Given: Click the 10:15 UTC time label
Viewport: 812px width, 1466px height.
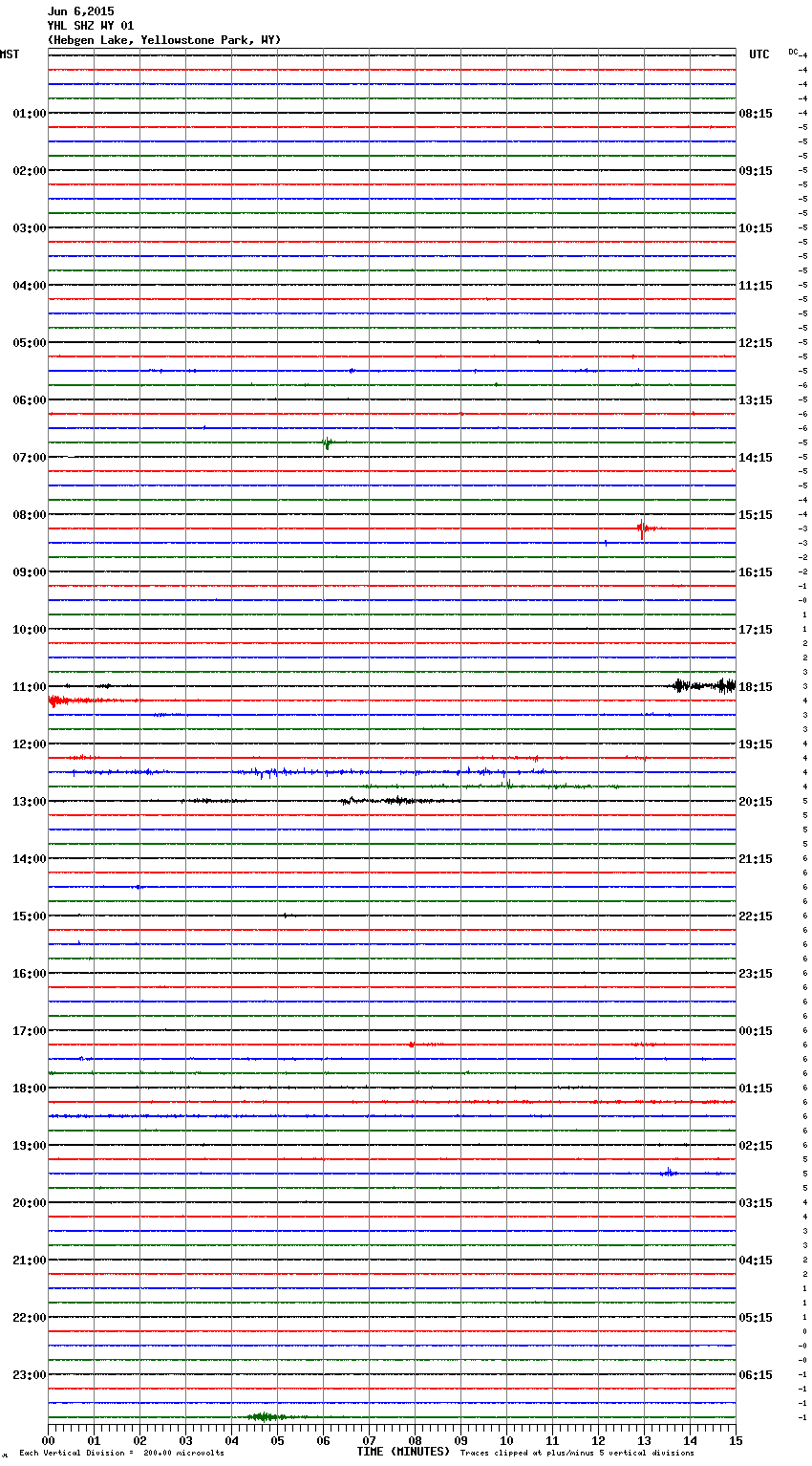Looking at the screenshot, I should tap(756, 228).
